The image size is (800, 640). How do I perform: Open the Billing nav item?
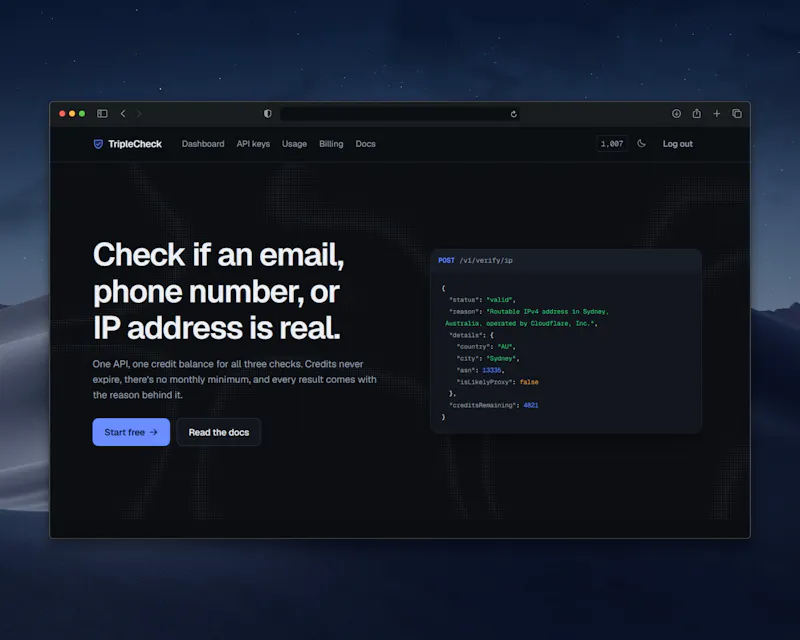[331, 144]
